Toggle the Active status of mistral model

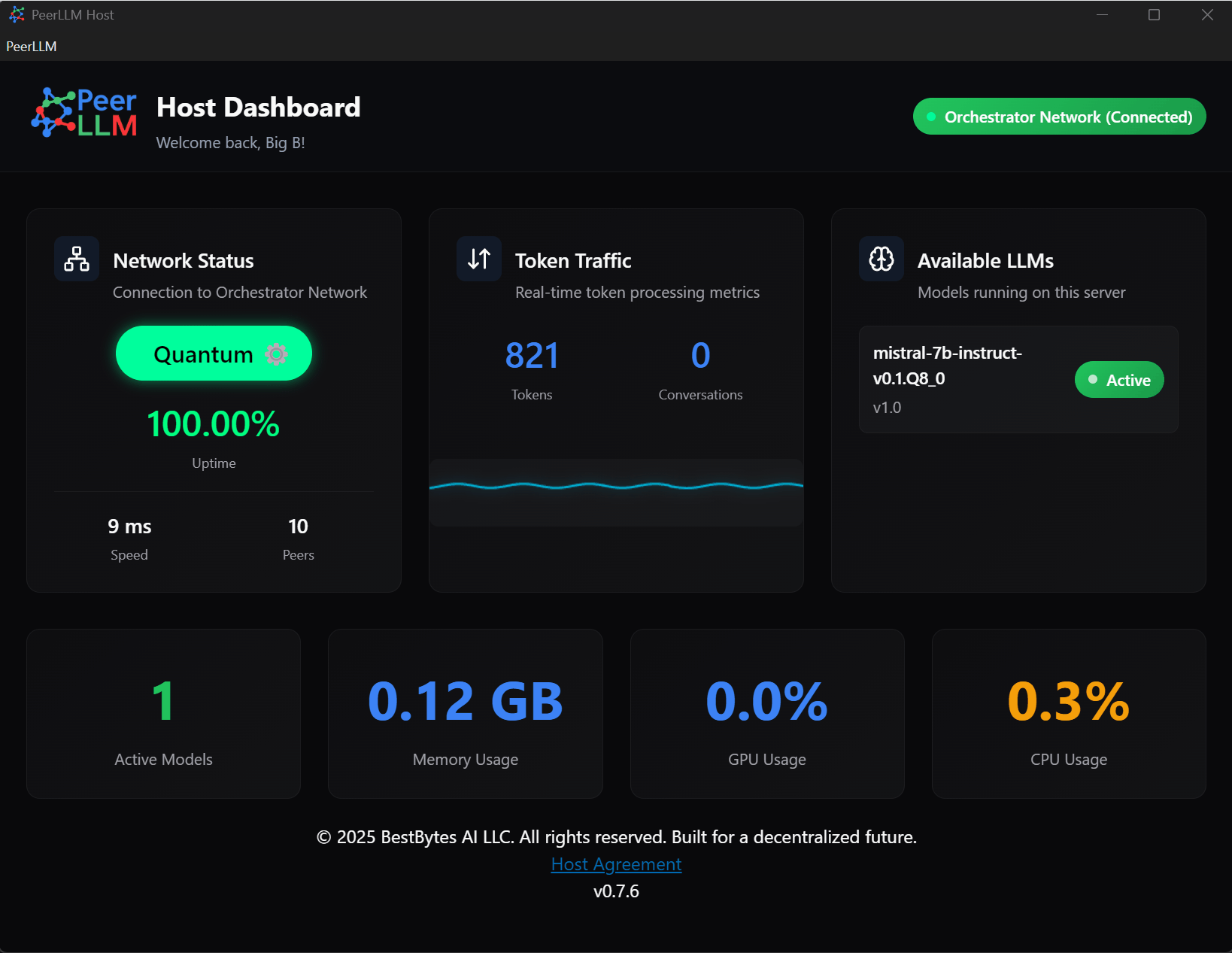tap(1118, 380)
